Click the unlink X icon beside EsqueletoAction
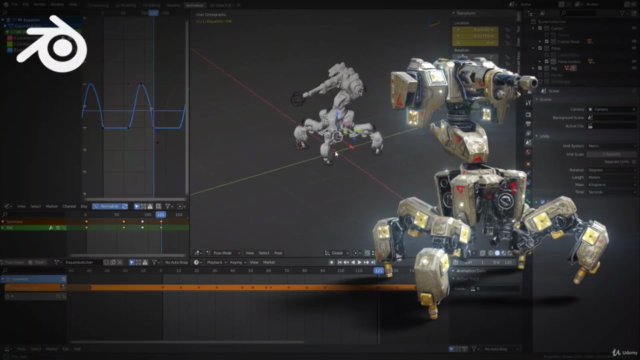 pyautogui.click(x=120, y=262)
